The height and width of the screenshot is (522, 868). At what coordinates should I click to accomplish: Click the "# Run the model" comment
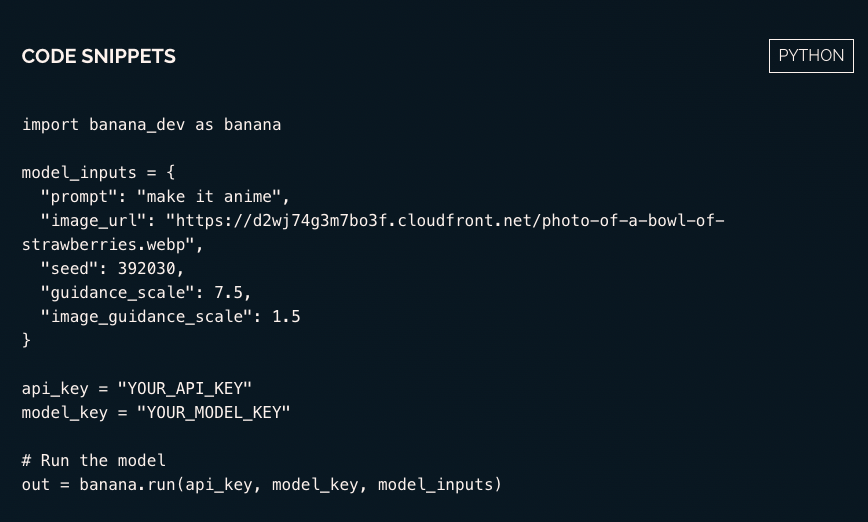tap(93, 461)
